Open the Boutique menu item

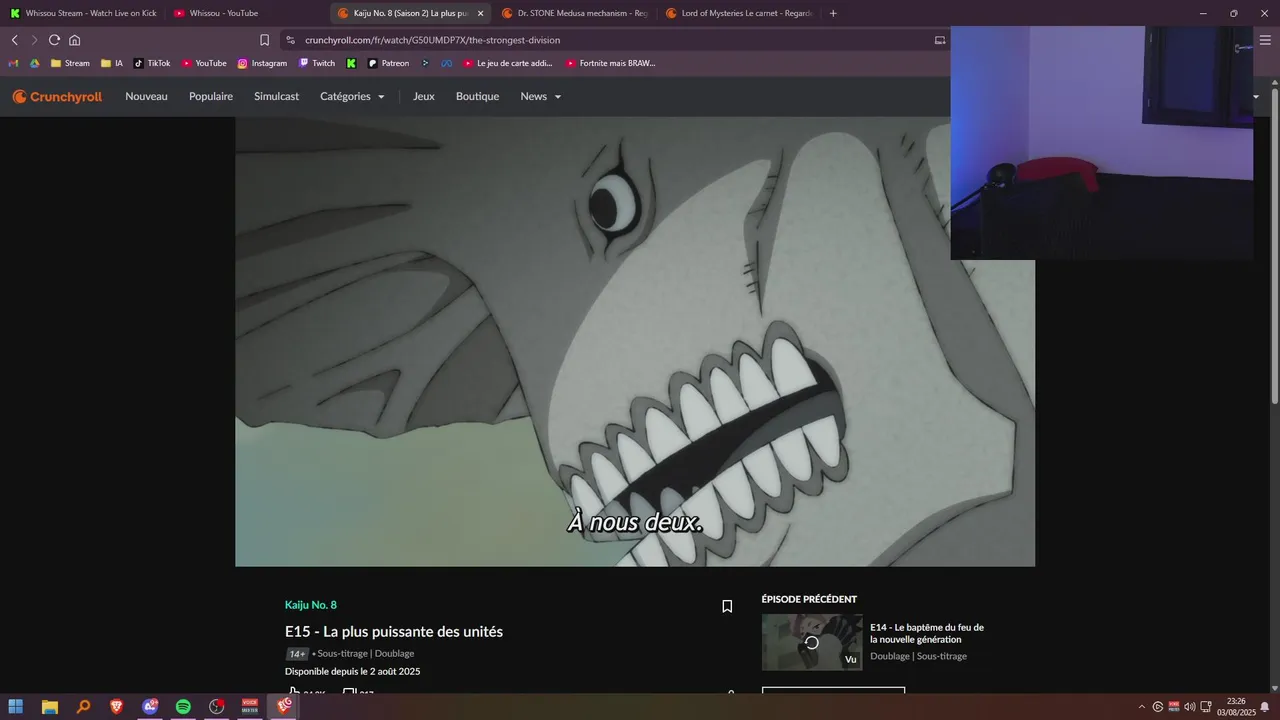pyautogui.click(x=477, y=97)
